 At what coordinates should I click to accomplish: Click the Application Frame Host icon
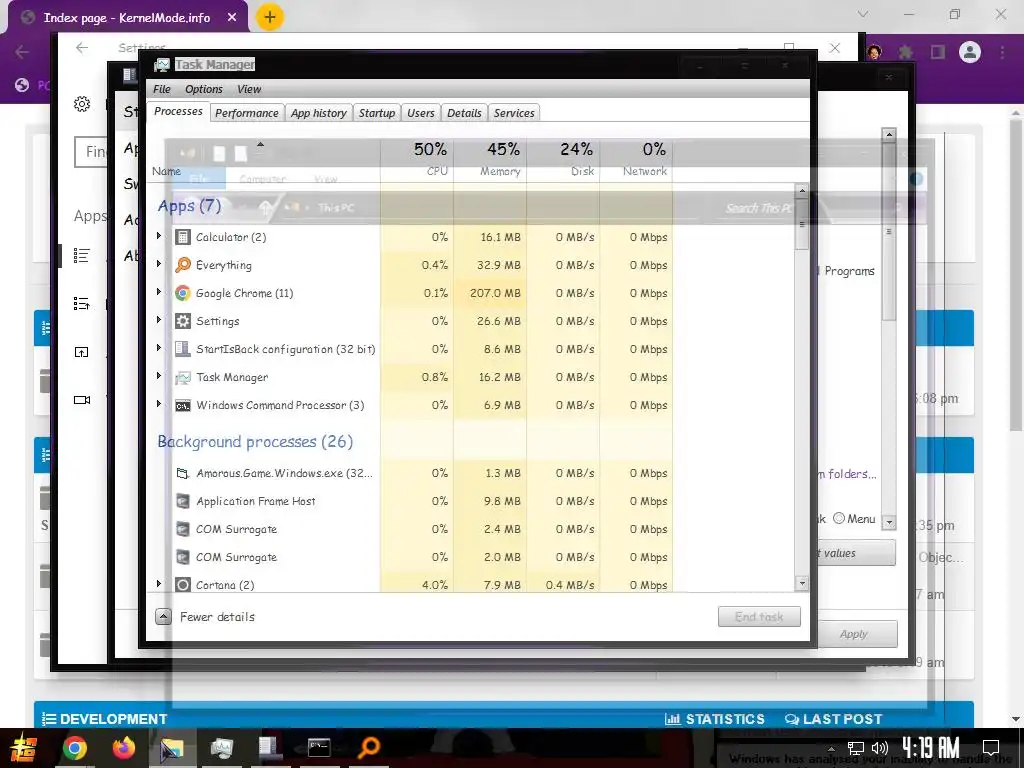(183, 502)
